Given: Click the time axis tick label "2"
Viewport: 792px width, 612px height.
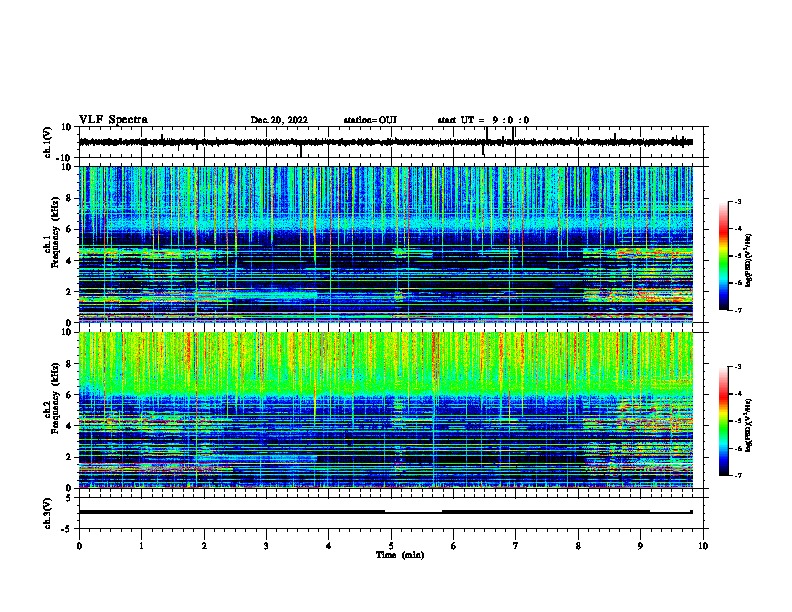Looking at the screenshot, I should tap(204, 546).
